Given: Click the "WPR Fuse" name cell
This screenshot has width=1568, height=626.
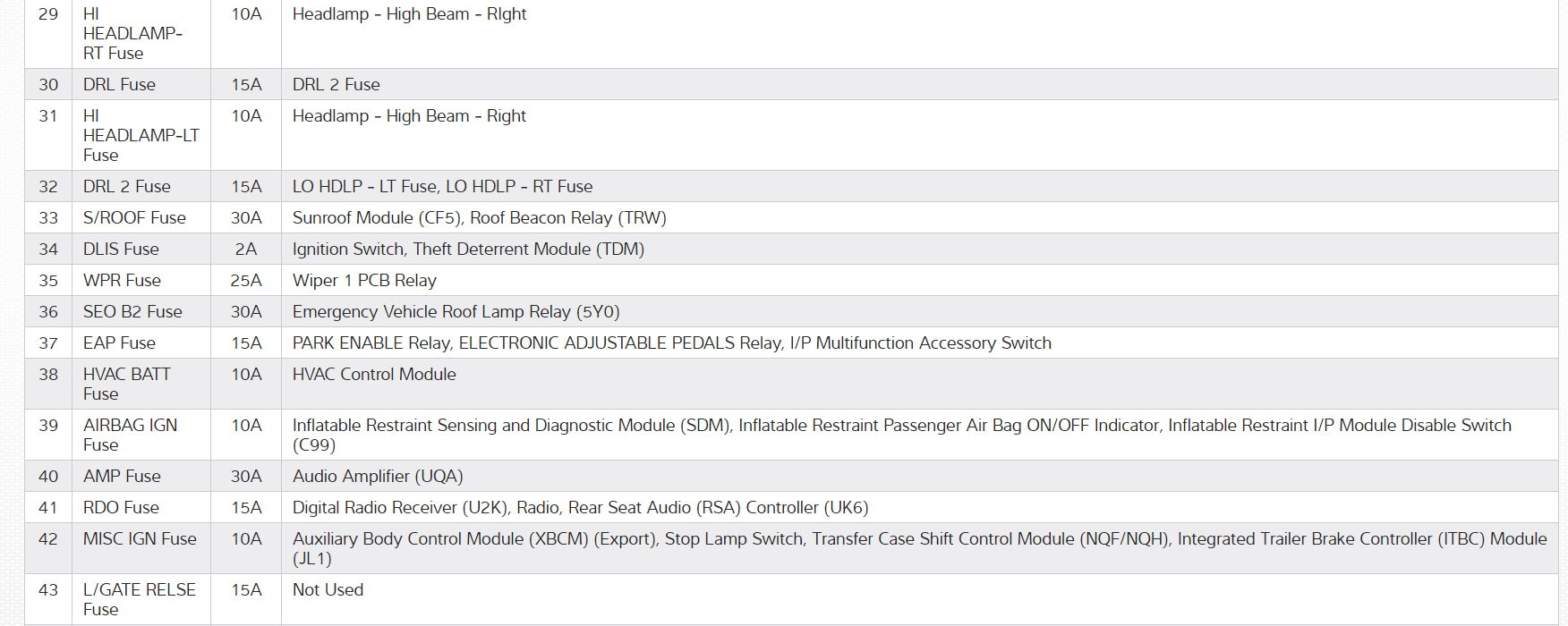Looking at the screenshot, I should pyautogui.click(x=122, y=281).
